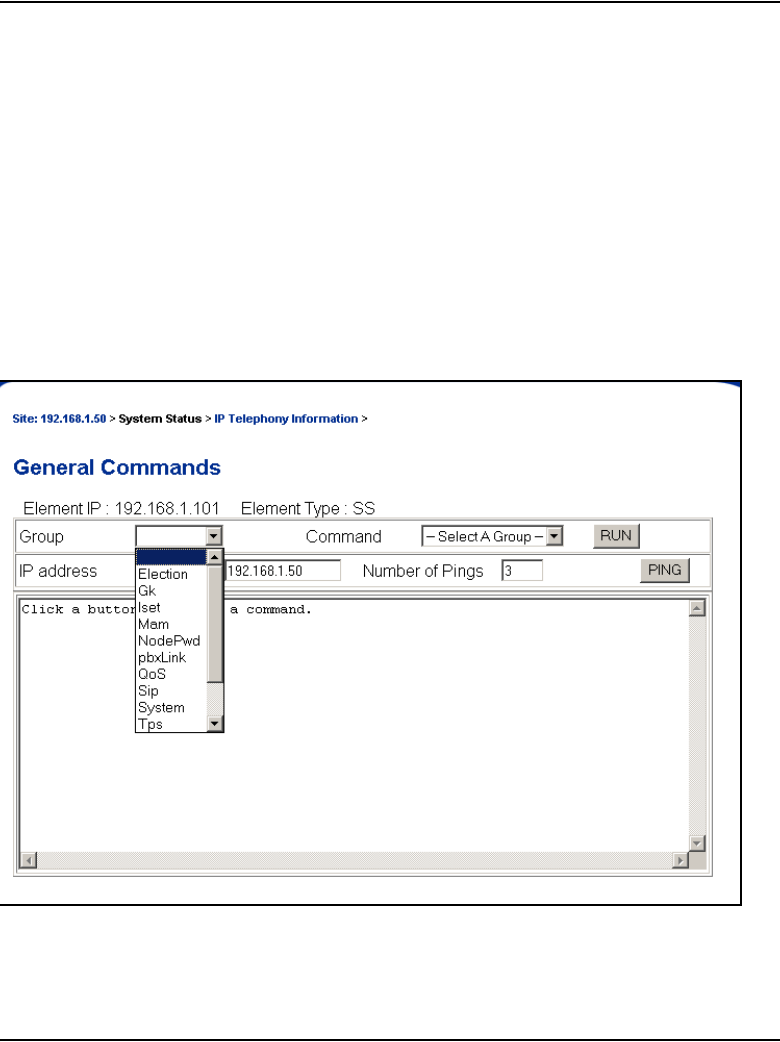Click the Group list scroll down arrow

click(215, 724)
